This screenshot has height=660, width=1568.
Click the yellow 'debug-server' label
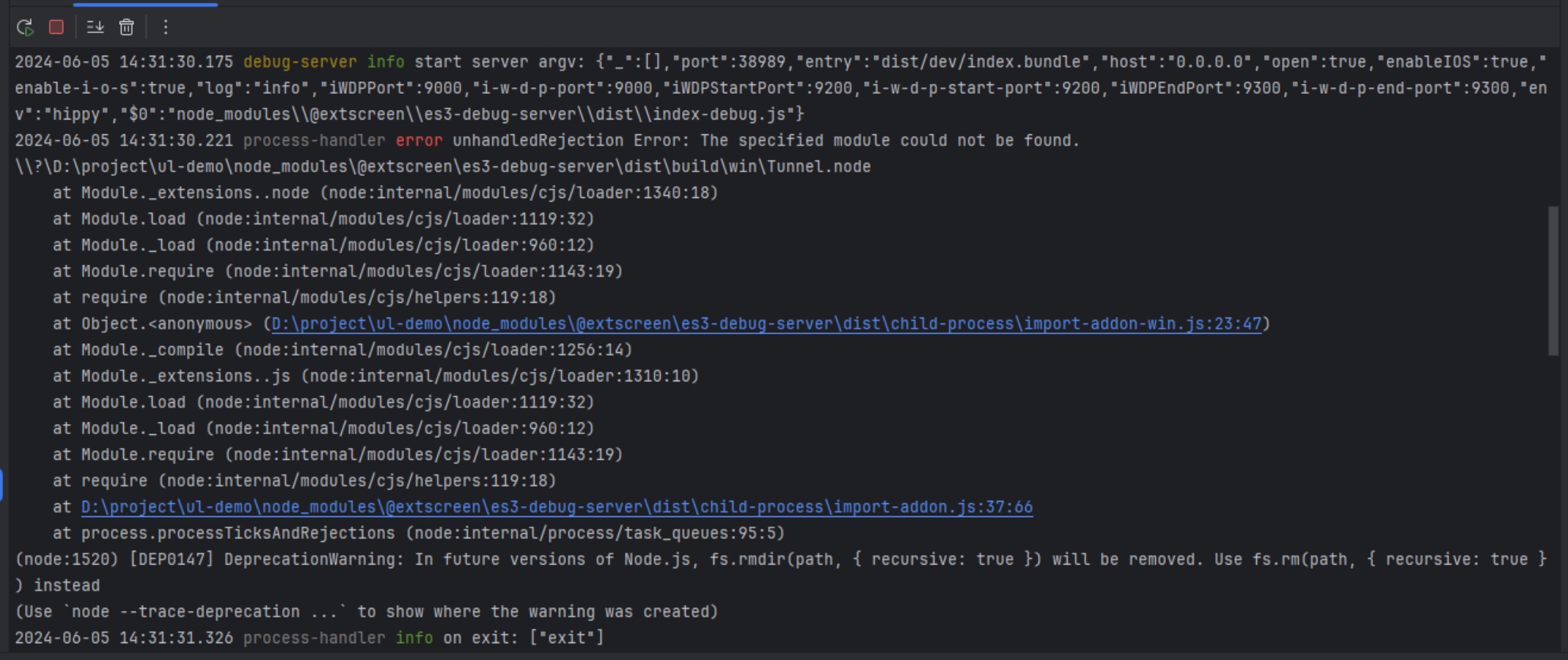click(x=300, y=62)
